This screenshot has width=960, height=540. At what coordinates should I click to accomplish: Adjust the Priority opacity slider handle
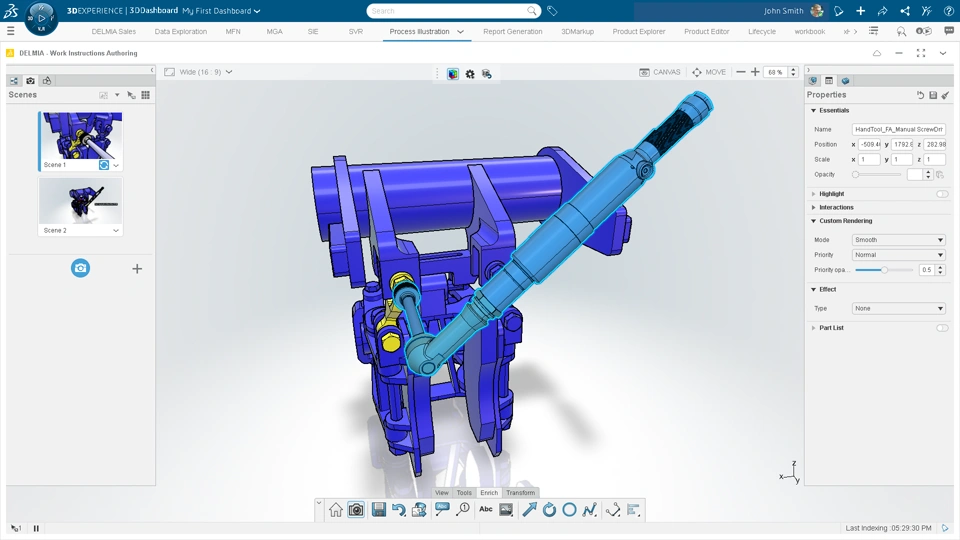tap(884, 270)
